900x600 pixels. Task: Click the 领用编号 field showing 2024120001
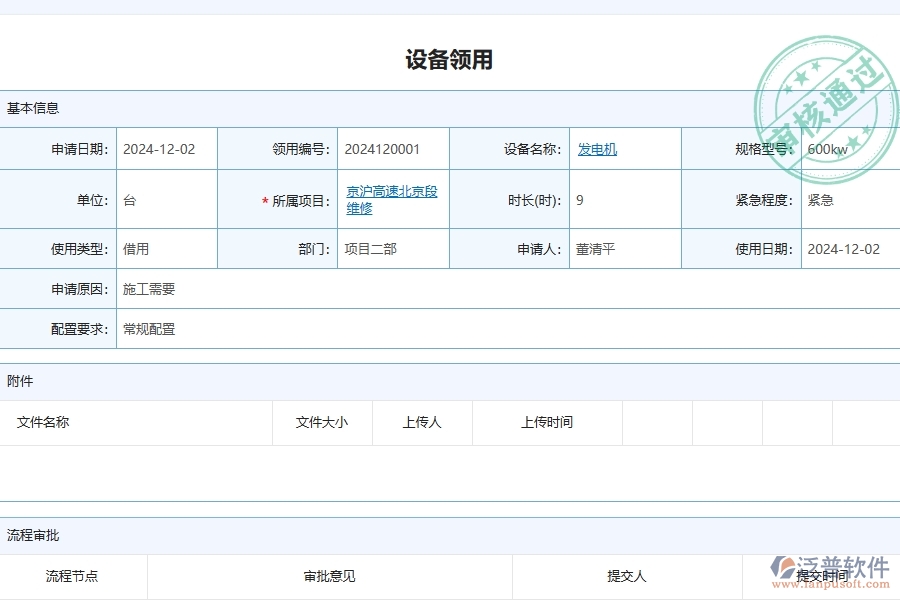click(x=379, y=148)
